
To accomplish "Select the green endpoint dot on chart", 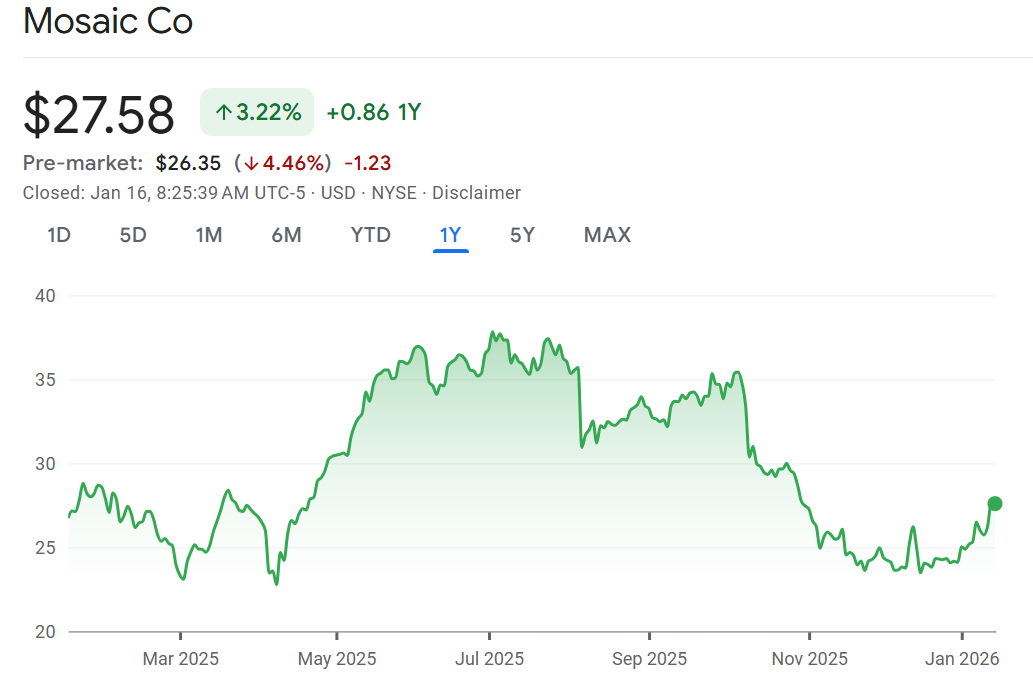I will pyautogui.click(x=993, y=504).
